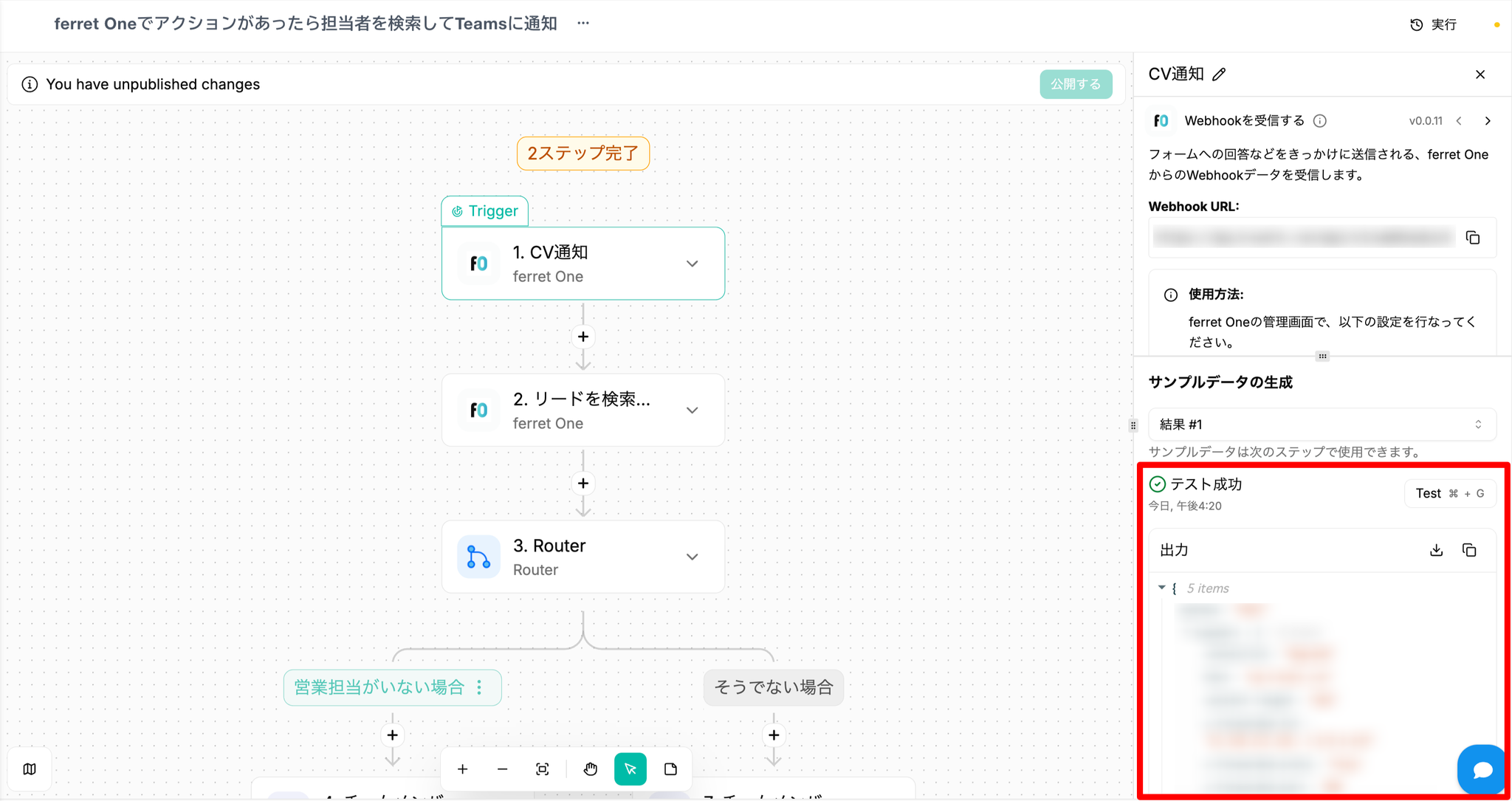Collapse the 5 items JSON tree

pyautogui.click(x=1162, y=588)
